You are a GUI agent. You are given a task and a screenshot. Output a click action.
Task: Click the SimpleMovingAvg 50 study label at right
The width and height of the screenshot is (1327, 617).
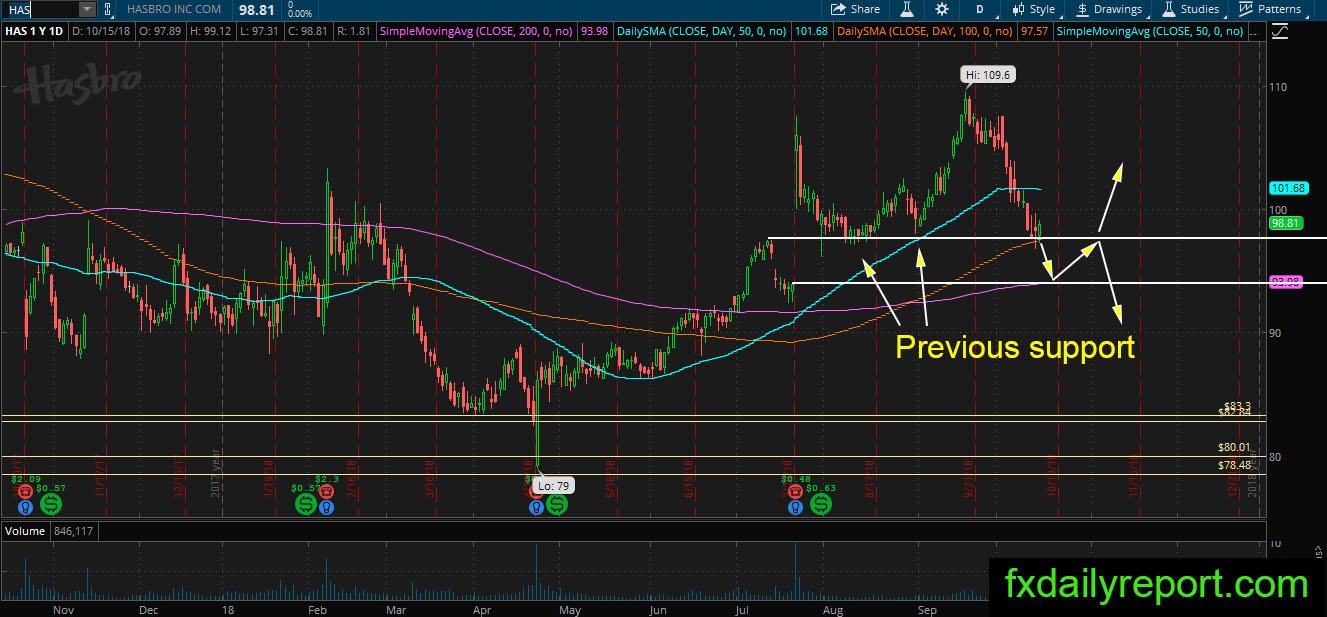(1151, 32)
